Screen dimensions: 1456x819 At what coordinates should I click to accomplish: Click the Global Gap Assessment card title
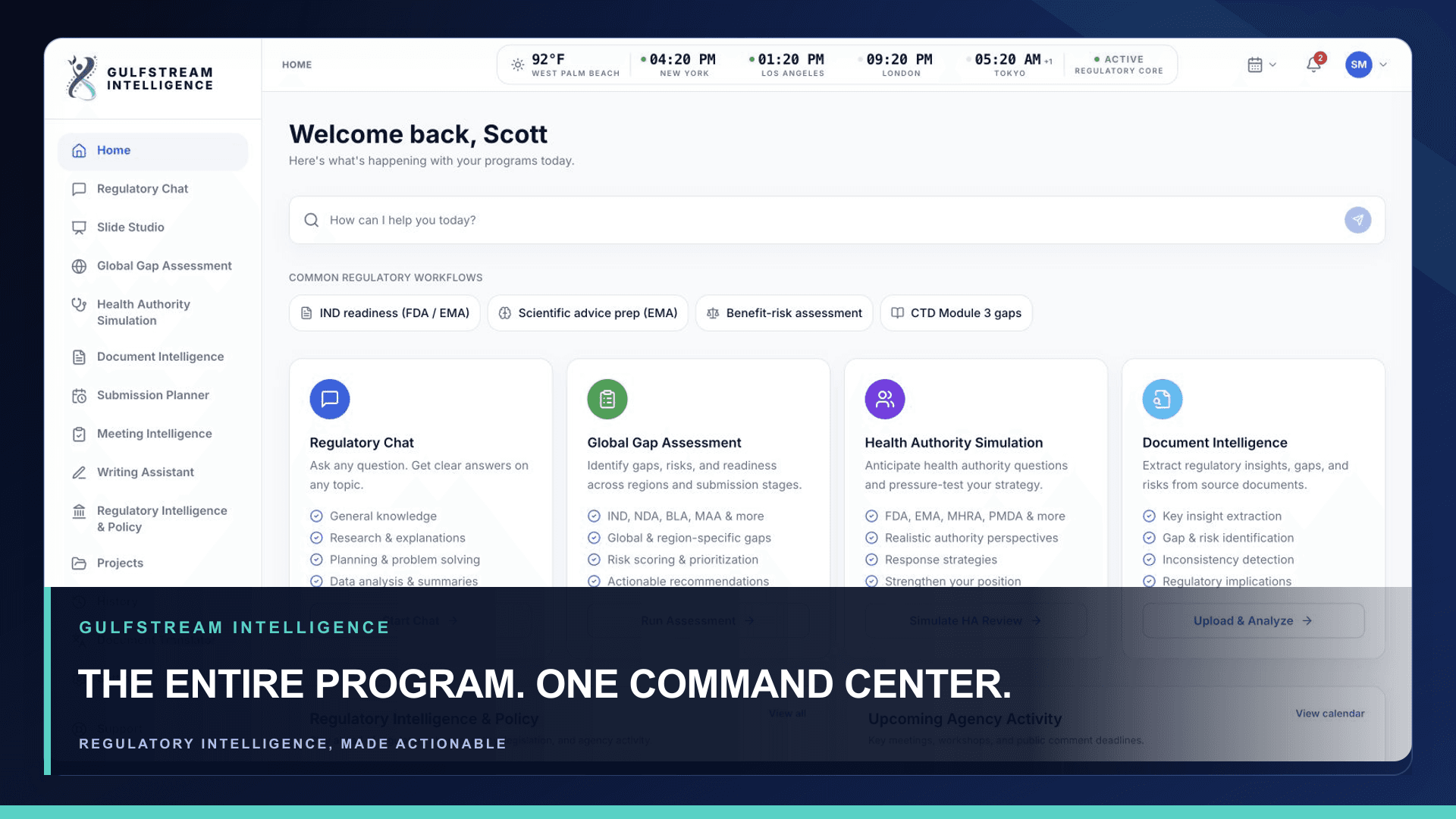(664, 443)
